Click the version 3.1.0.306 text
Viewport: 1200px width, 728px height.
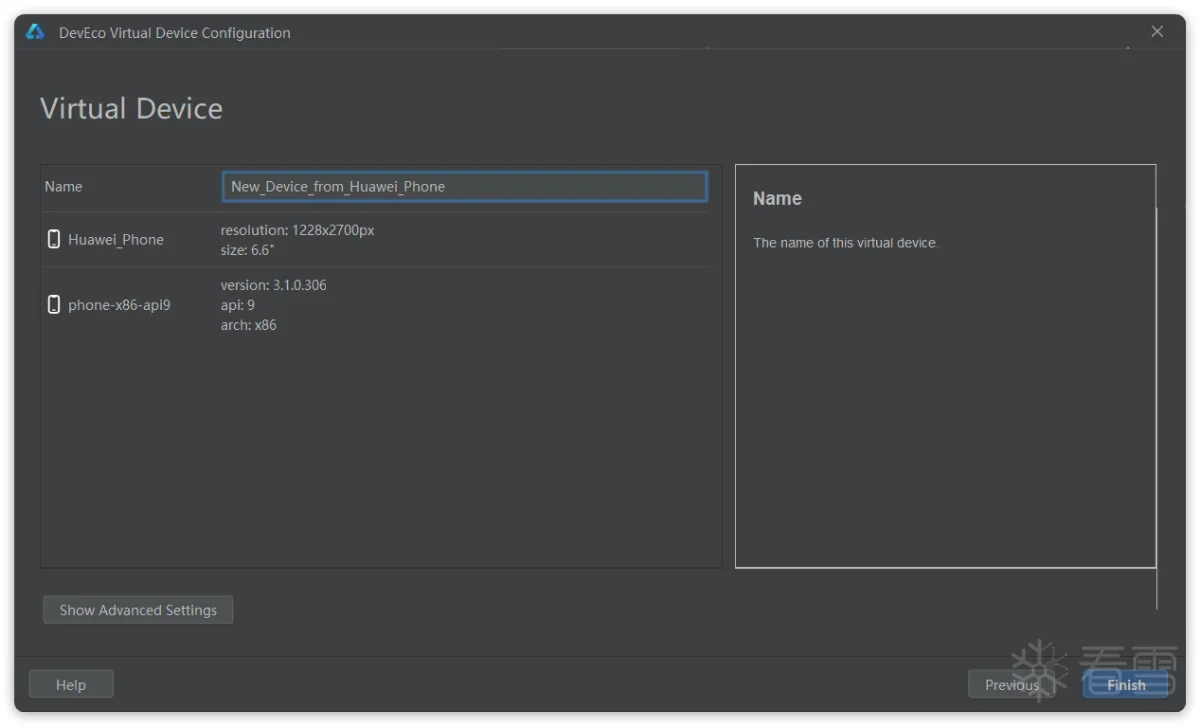click(273, 285)
